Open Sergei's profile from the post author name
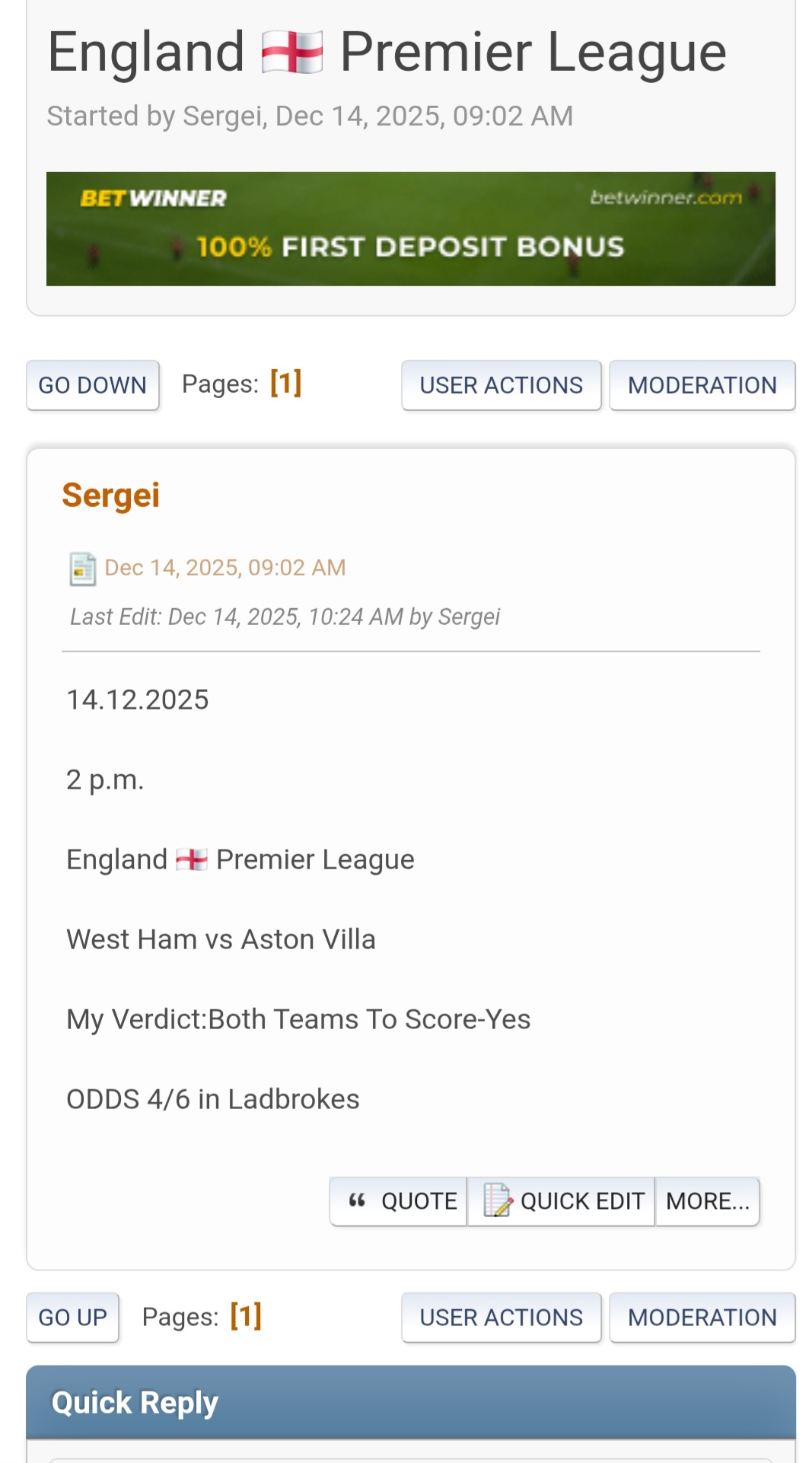Viewport: 812px width, 1463px height. pos(110,496)
